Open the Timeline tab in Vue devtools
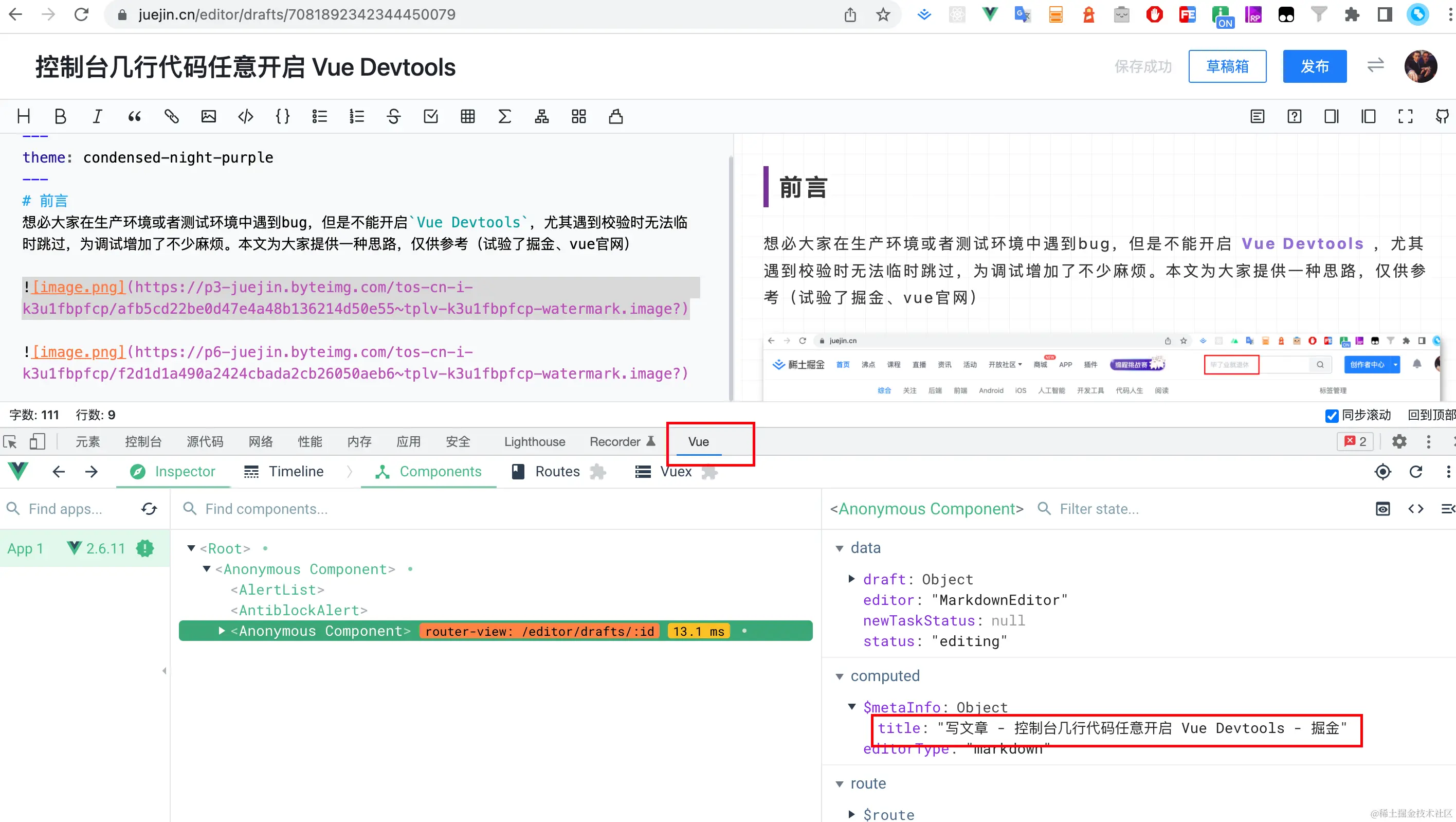The image size is (1456, 822). pos(284,472)
